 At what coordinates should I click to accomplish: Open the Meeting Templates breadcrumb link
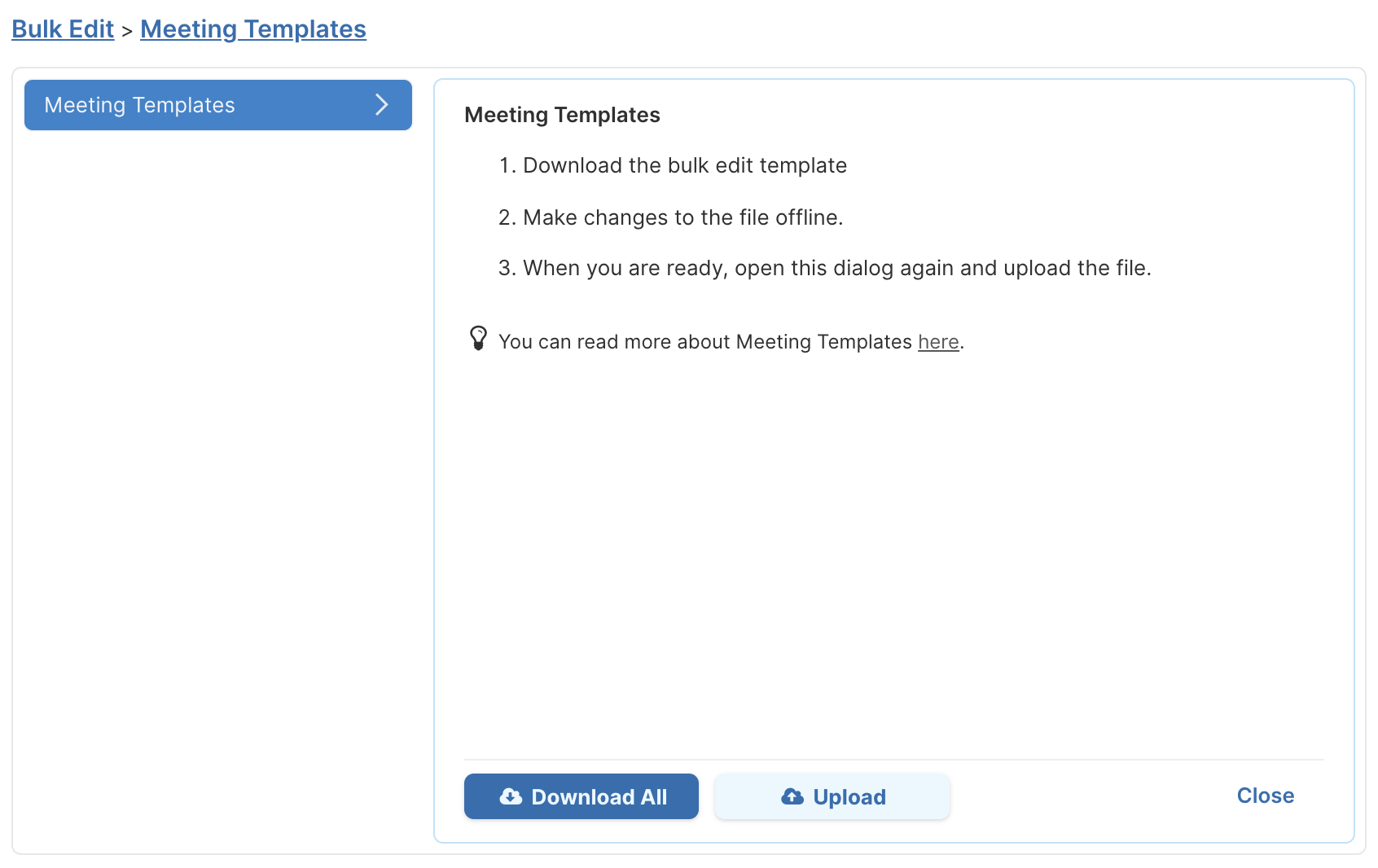tap(253, 29)
